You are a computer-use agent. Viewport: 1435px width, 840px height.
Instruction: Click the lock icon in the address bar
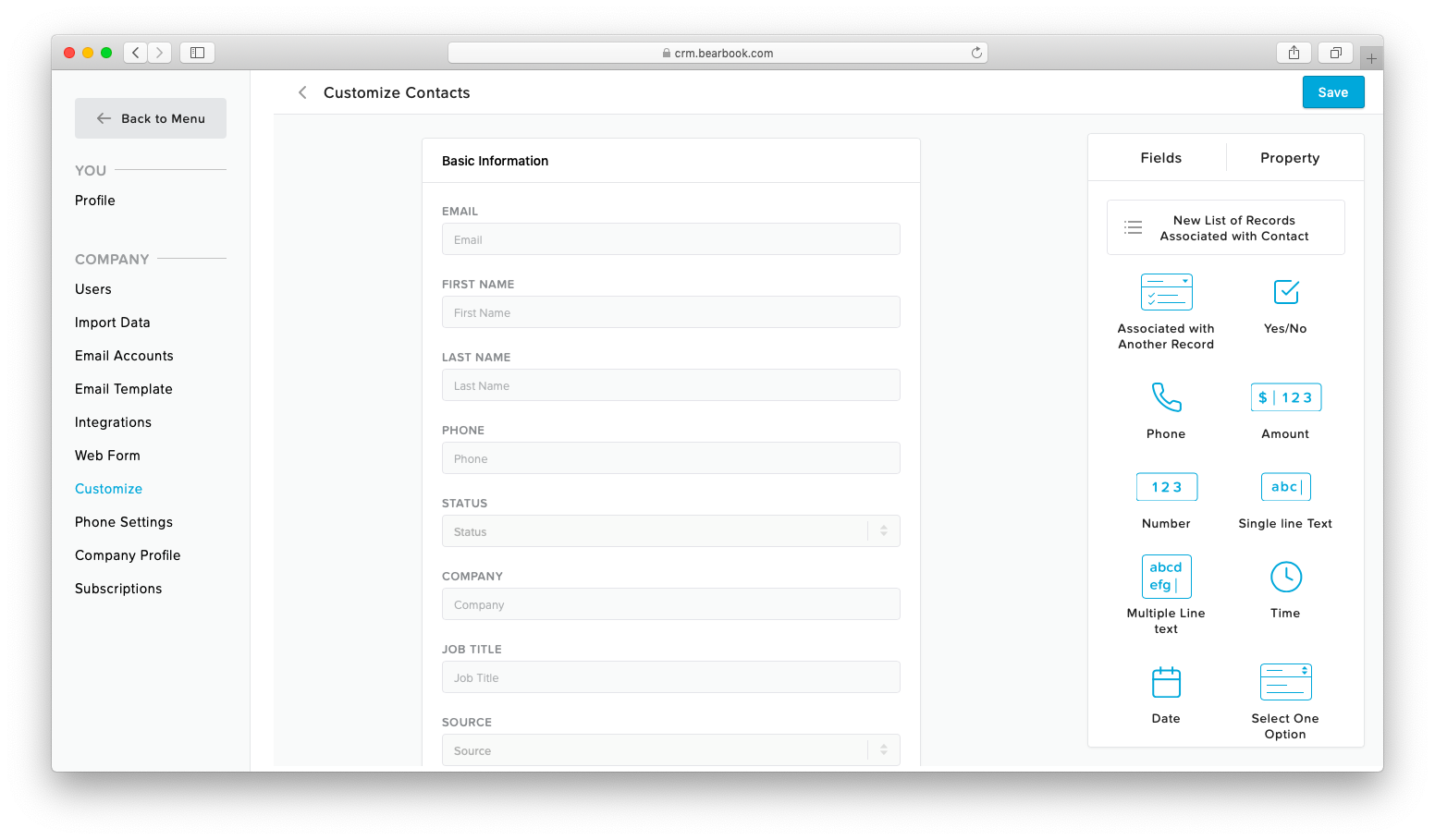pyautogui.click(x=667, y=53)
